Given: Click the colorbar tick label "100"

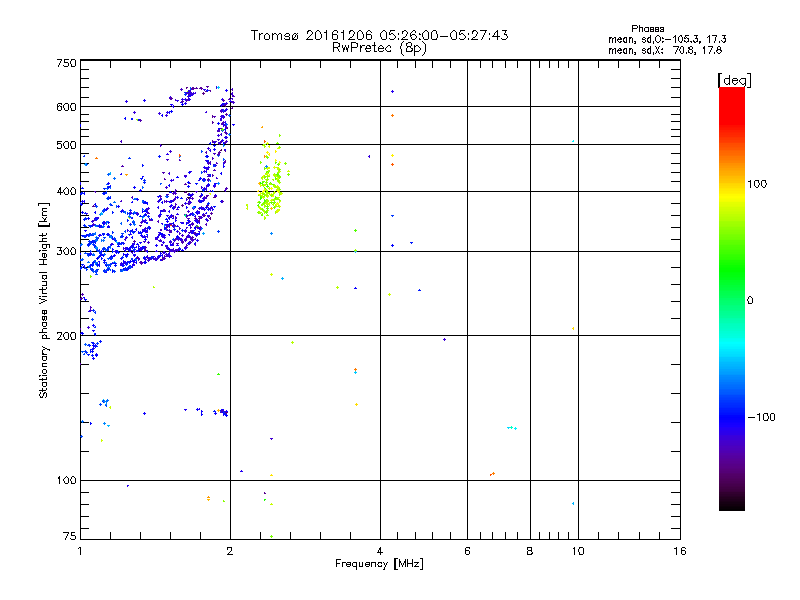Looking at the screenshot, I should pyautogui.click(x=757, y=184).
